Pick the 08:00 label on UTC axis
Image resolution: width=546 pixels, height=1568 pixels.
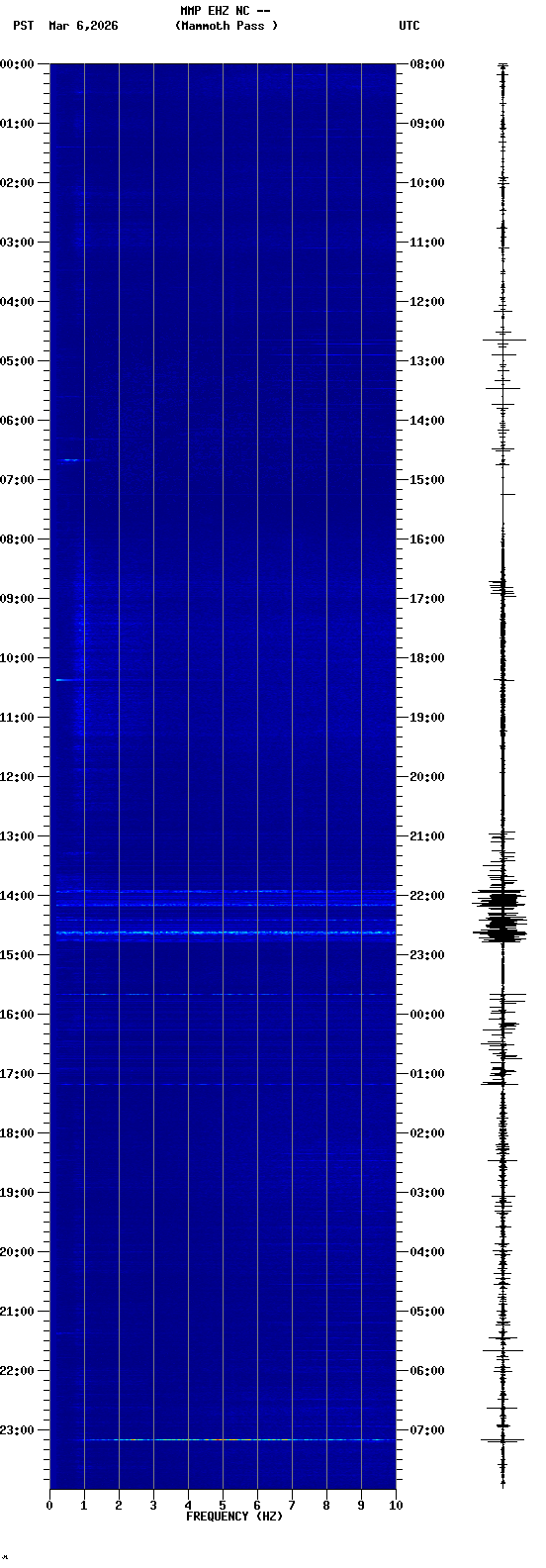(427, 64)
